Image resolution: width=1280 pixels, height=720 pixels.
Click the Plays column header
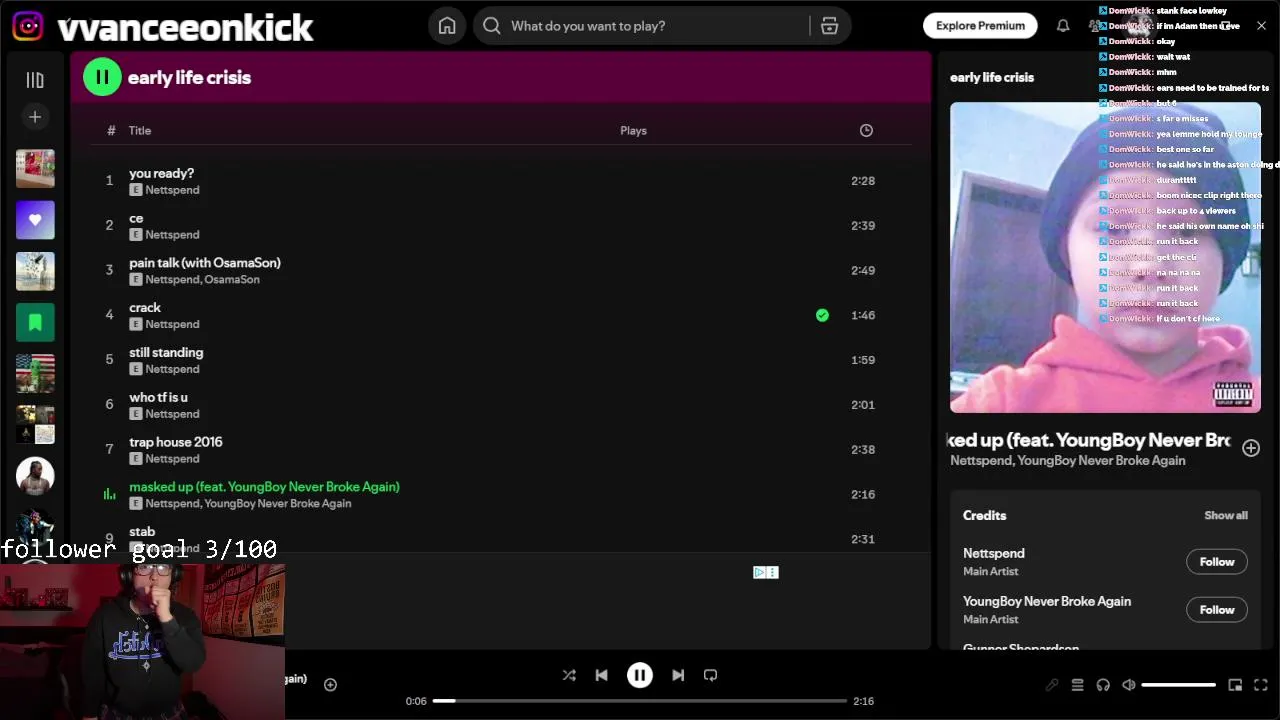pos(633,131)
